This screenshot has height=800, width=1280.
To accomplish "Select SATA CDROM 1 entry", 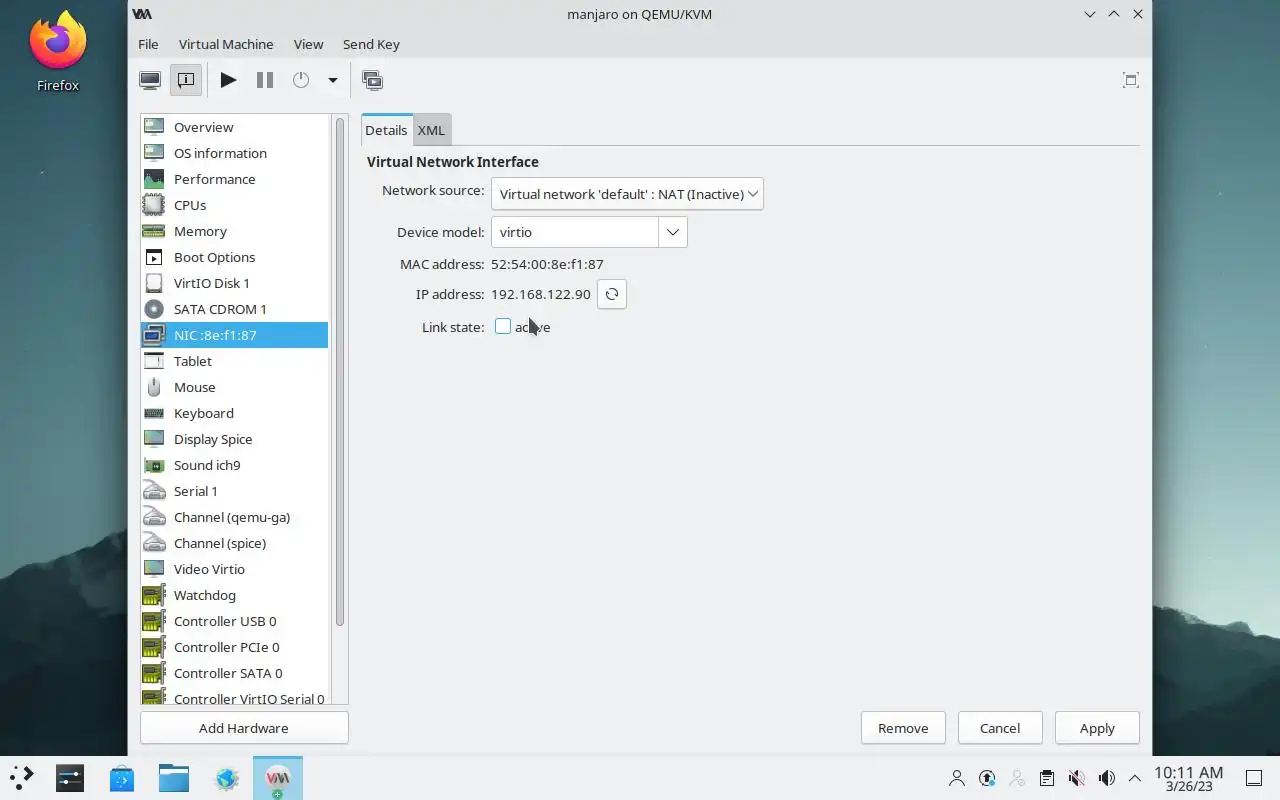I will [x=234, y=309].
